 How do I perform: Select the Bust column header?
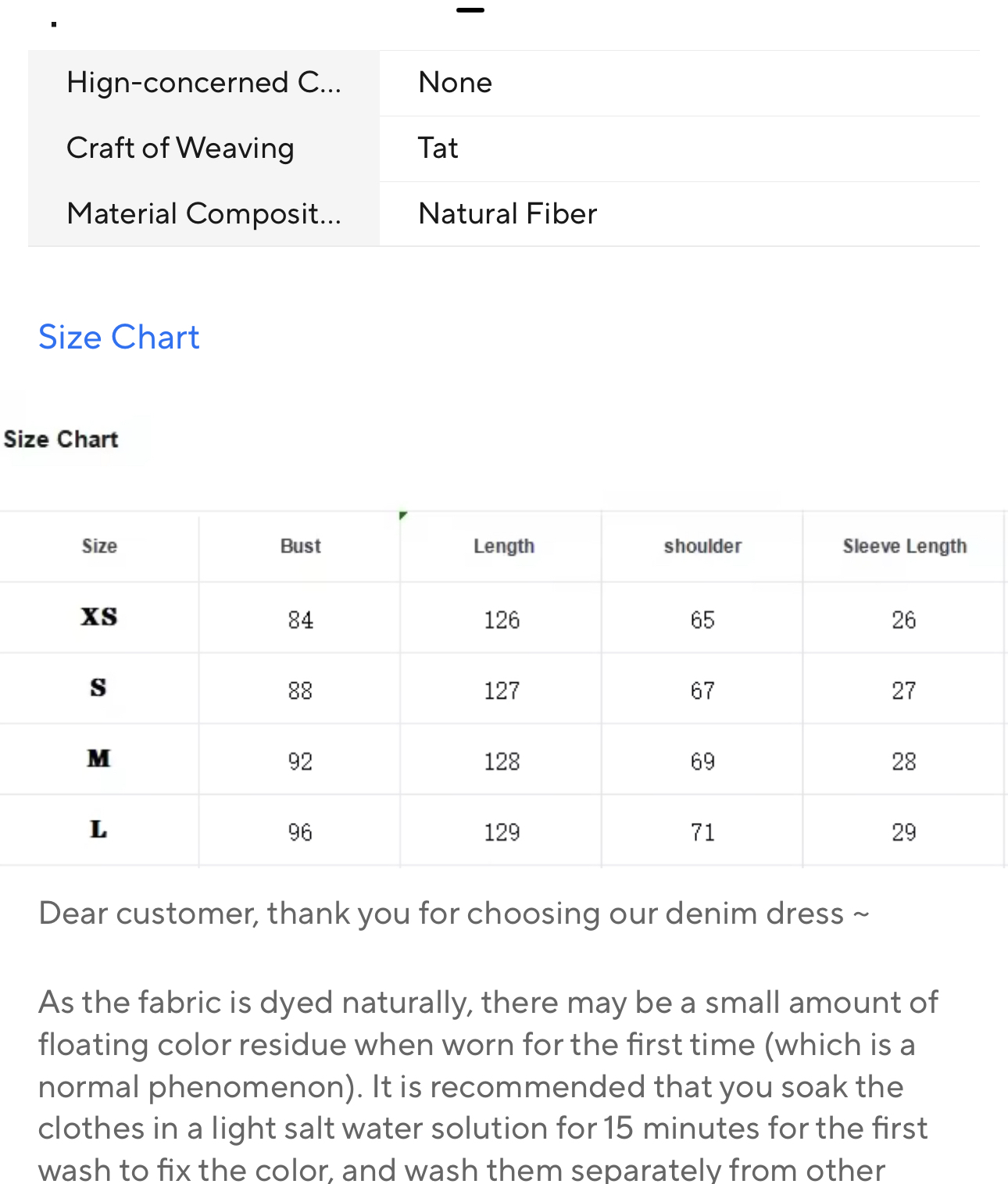point(301,546)
